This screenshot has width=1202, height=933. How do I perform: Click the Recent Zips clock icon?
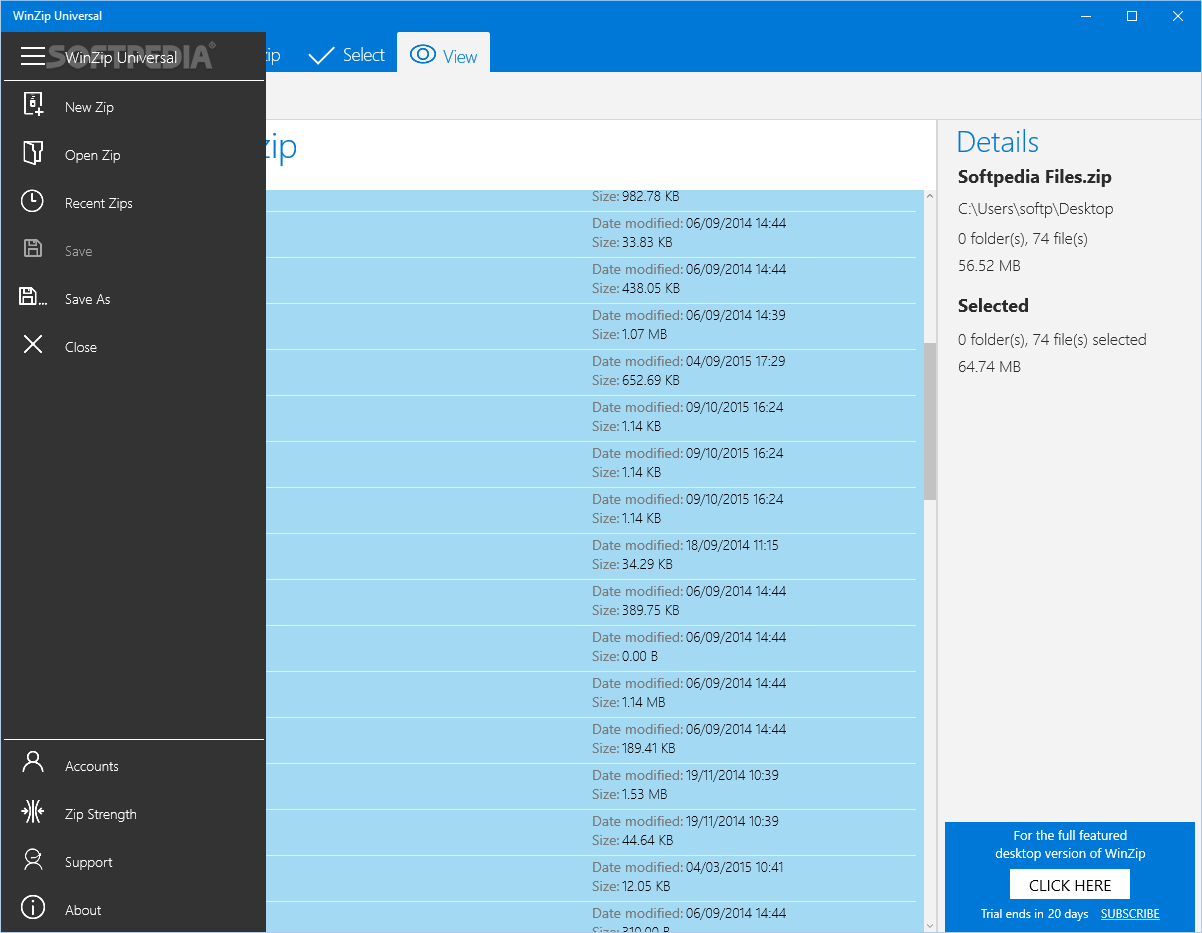[x=33, y=201]
